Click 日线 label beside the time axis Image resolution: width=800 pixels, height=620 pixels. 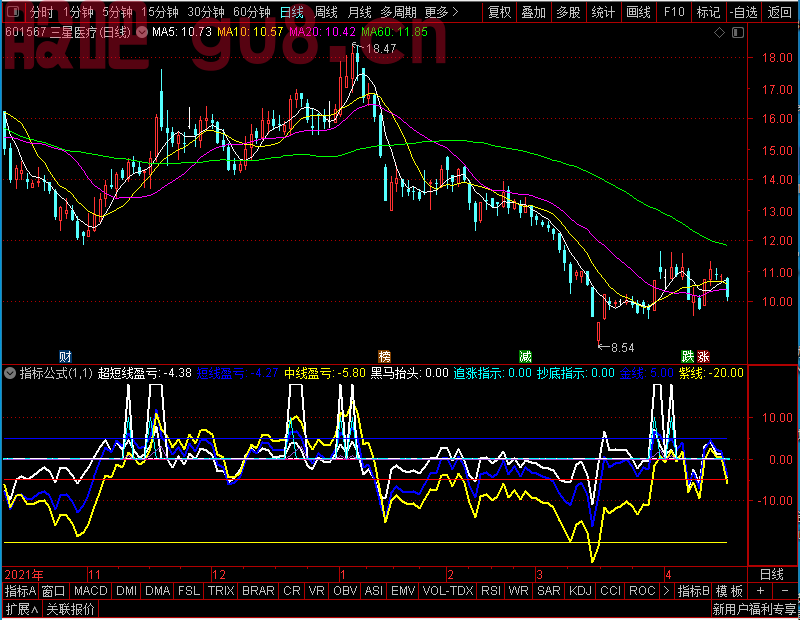coord(771,574)
